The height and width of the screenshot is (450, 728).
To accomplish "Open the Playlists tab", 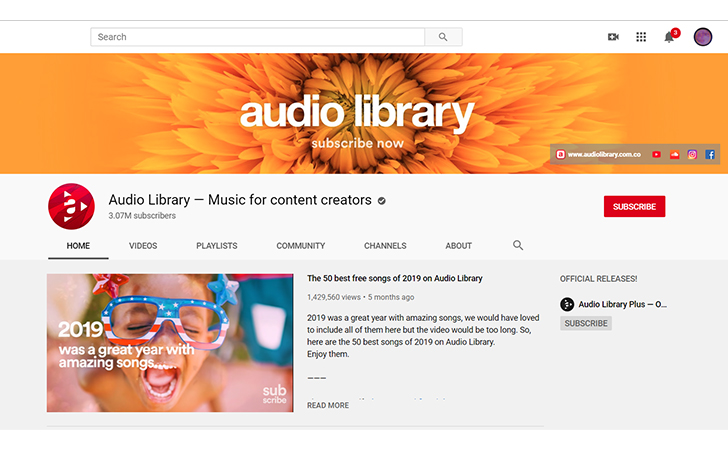I will point(217,246).
